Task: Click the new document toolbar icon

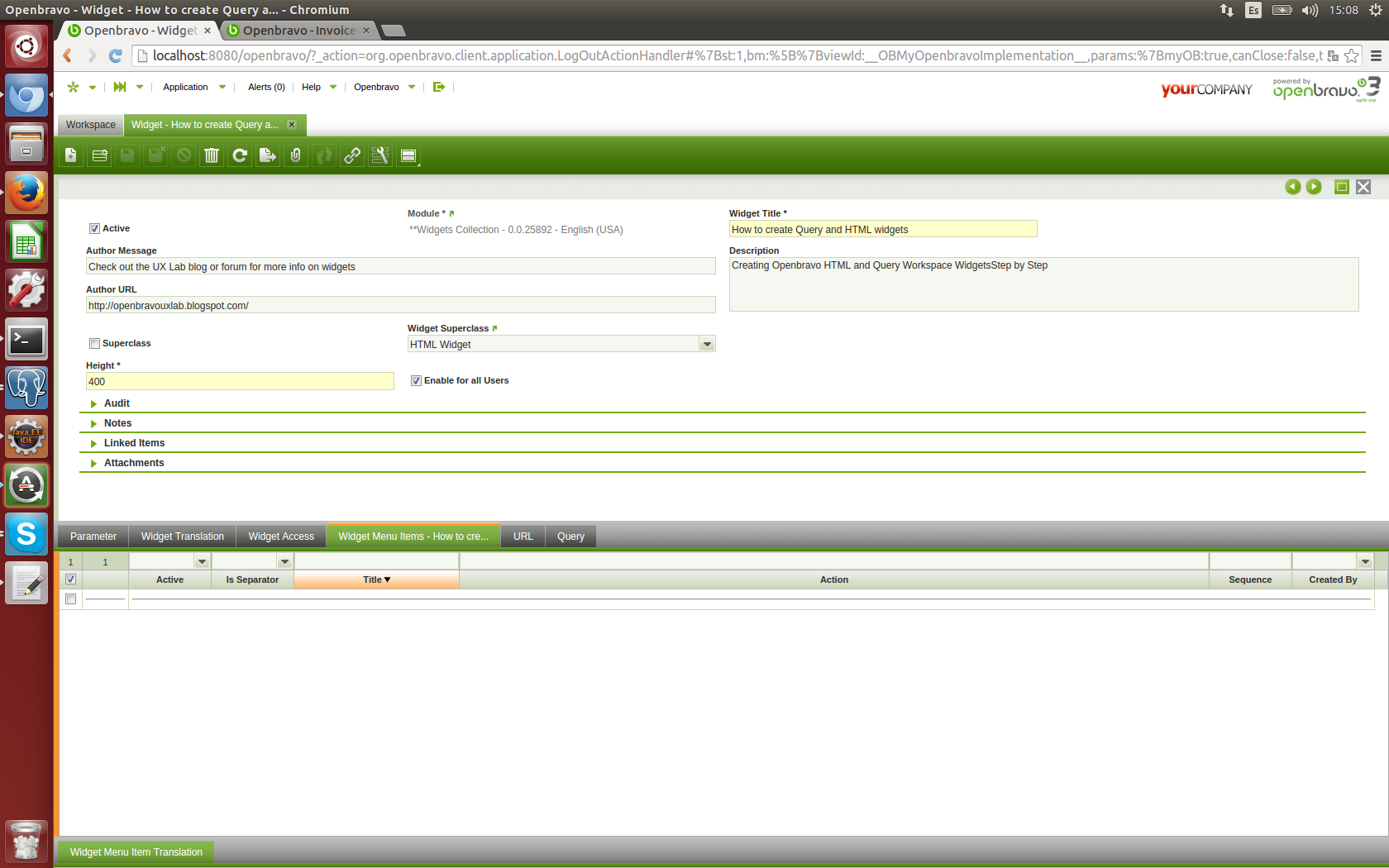Action: 71,155
